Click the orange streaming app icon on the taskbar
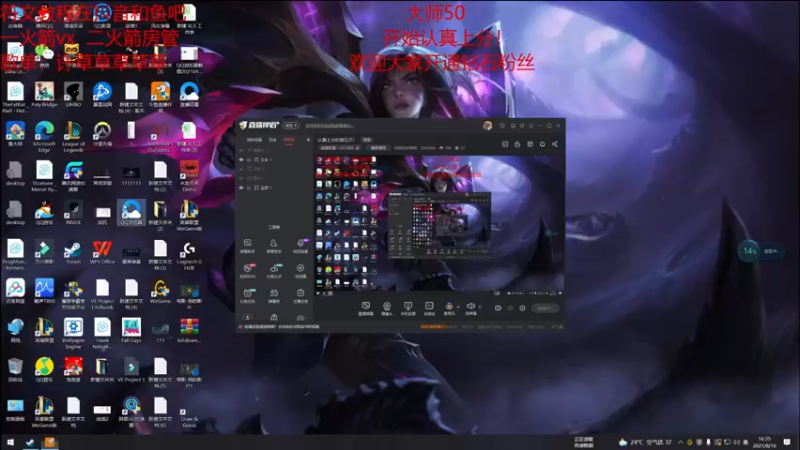The height and width of the screenshot is (450, 800). click(49, 442)
